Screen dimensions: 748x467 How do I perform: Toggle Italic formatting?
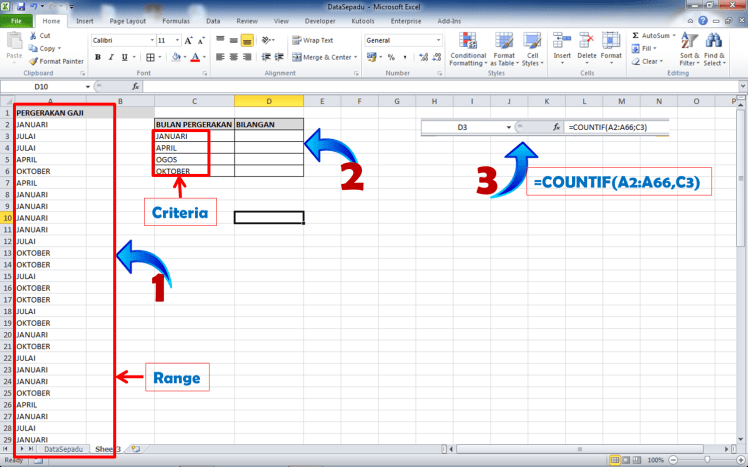coord(110,58)
